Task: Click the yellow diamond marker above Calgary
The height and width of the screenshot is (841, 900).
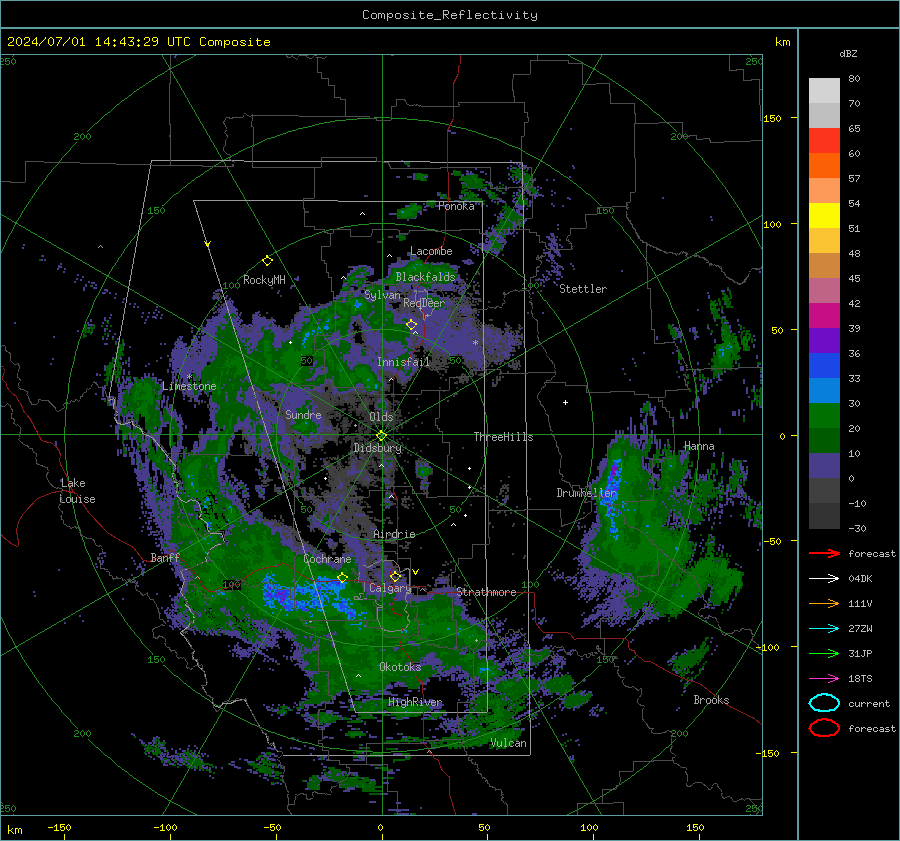Action: pos(395,576)
